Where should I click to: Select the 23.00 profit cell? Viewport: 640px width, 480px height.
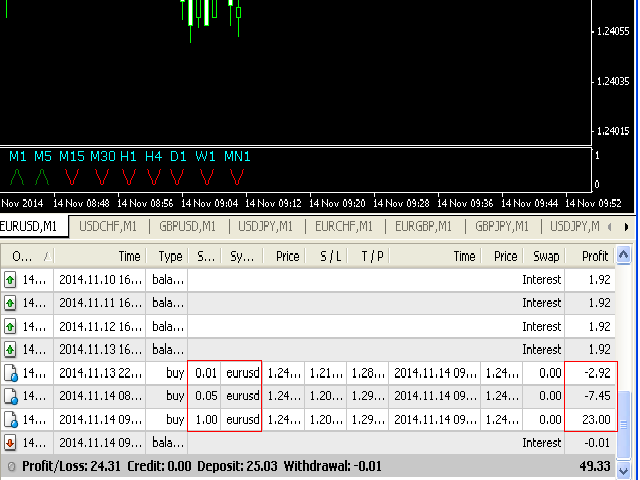[594, 420]
